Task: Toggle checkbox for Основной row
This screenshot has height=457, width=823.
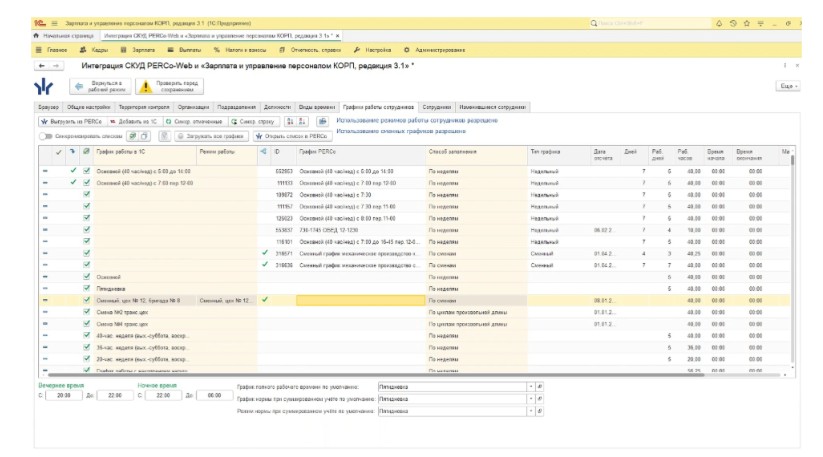Action: coord(87,276)
